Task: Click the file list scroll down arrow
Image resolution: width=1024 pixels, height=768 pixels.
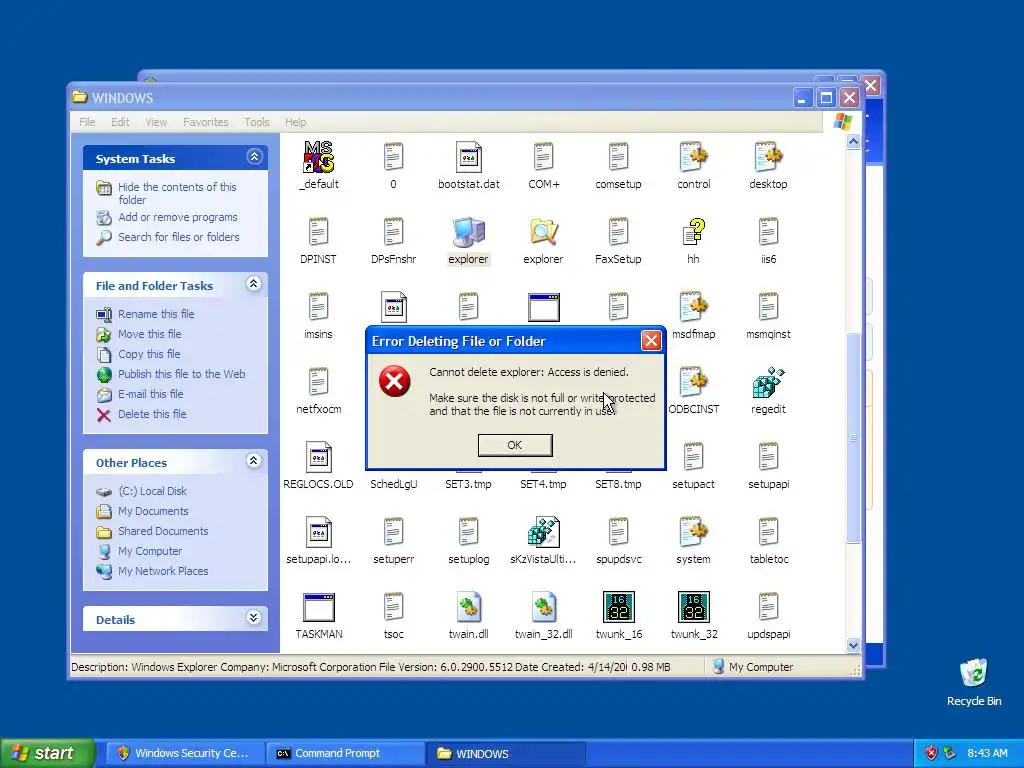Action: pos(853,645)
